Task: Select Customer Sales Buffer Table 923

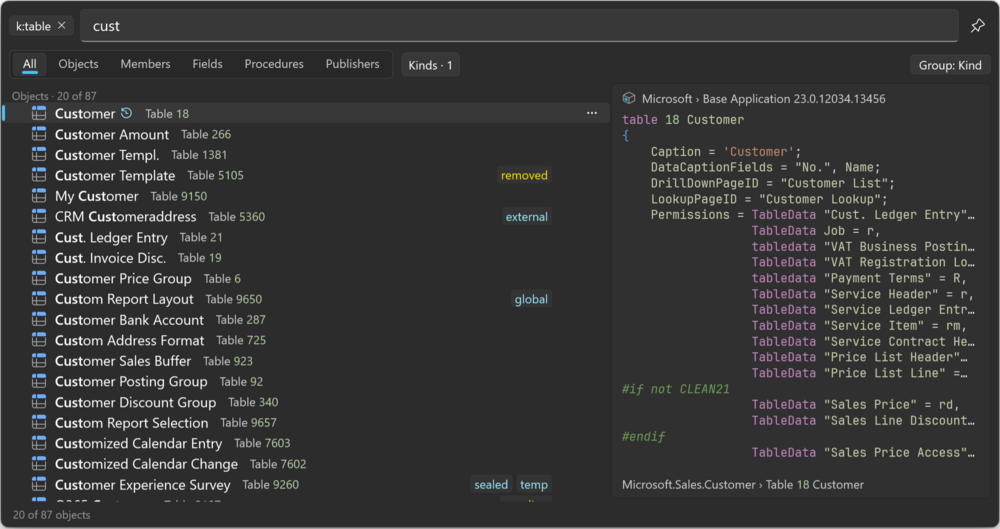Action: point(306,361)
